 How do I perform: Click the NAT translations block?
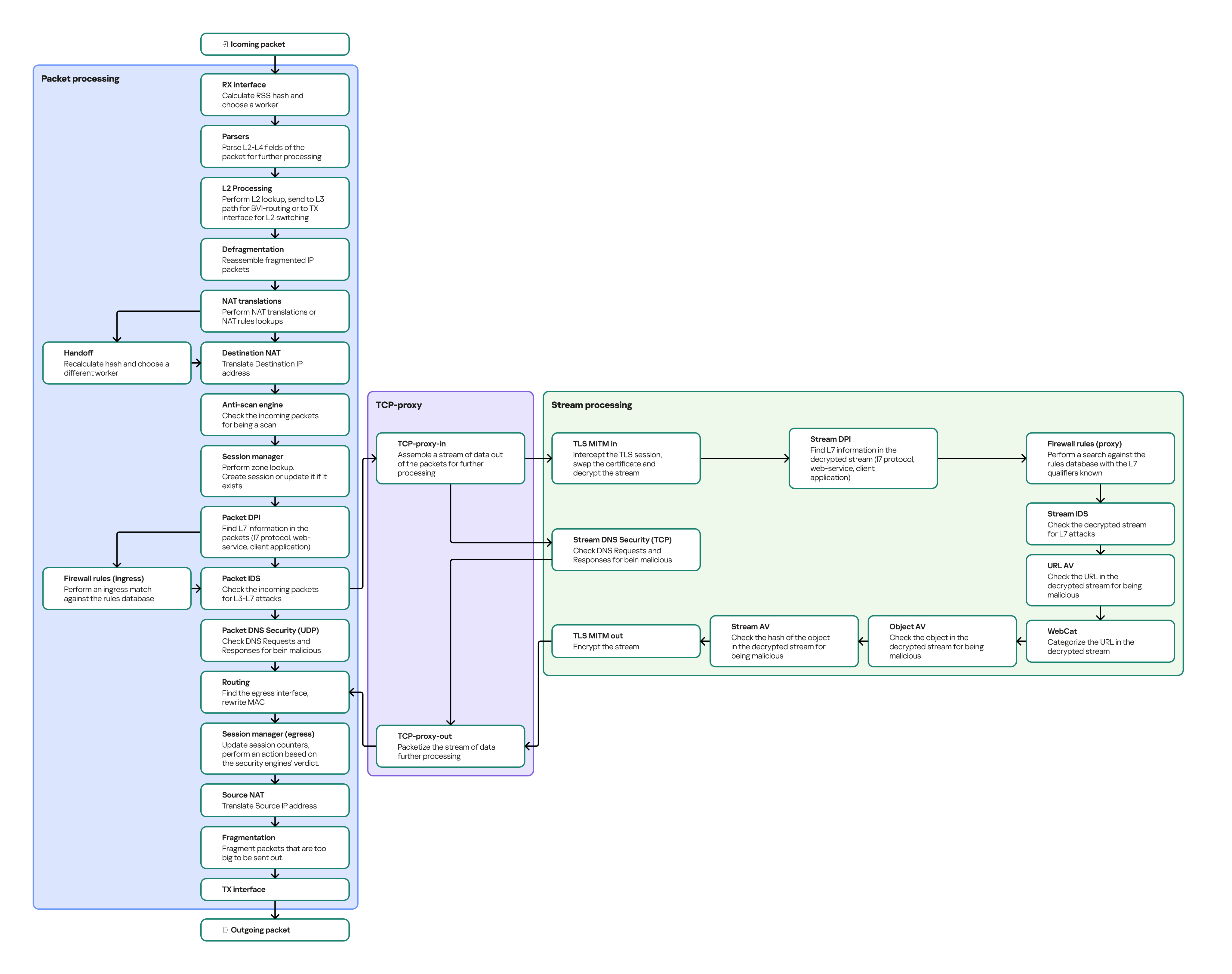[275, 311]
